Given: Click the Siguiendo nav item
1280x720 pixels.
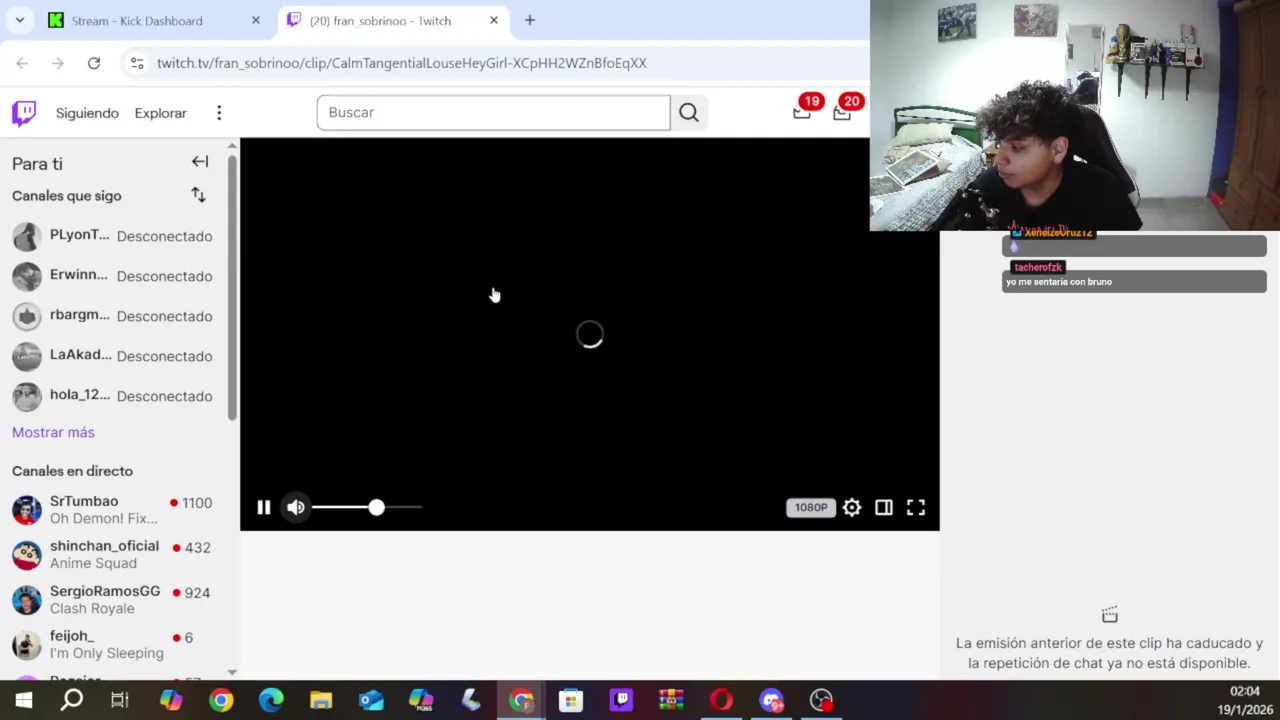Looking at the screenshot, I should [x=87, y=113].
